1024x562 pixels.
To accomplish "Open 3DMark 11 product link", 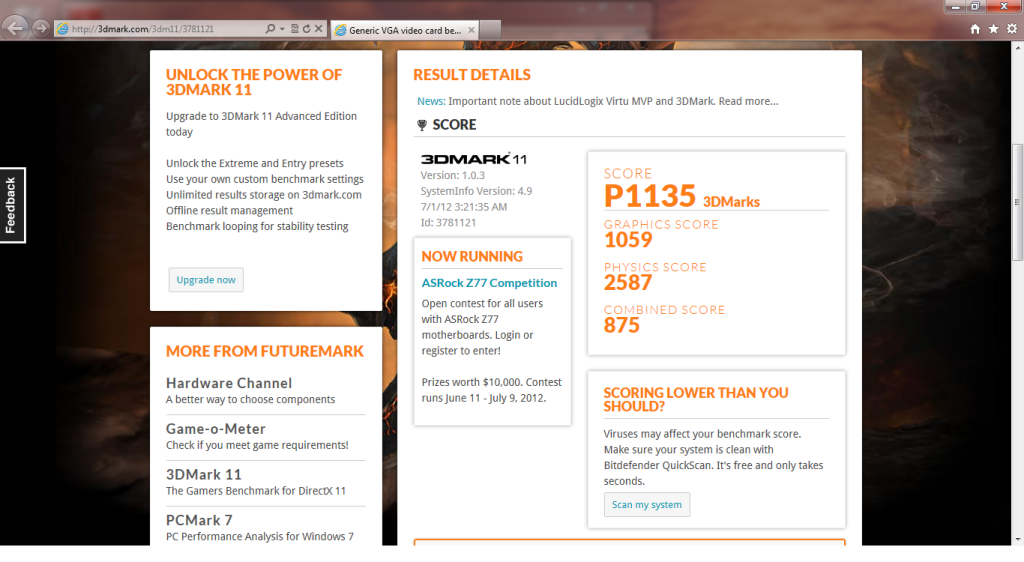I will click(x=204, y=475).
